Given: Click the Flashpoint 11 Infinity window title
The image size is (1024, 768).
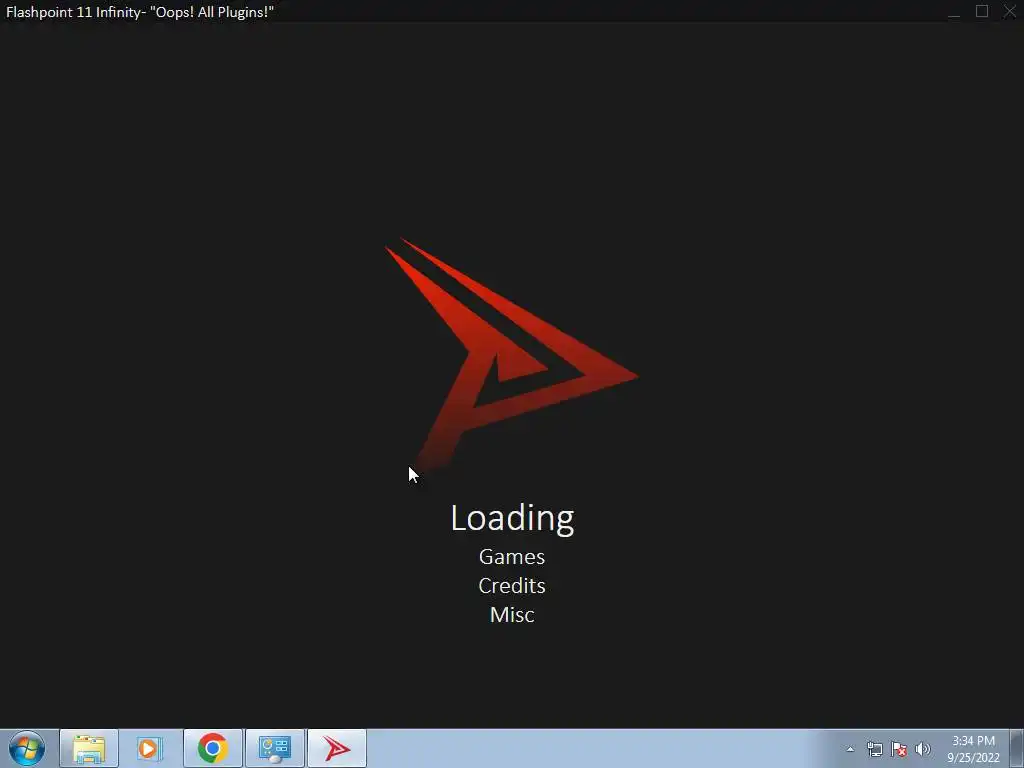Looking at the screenshot, I should pyautogui.click(x=140, y=12).
